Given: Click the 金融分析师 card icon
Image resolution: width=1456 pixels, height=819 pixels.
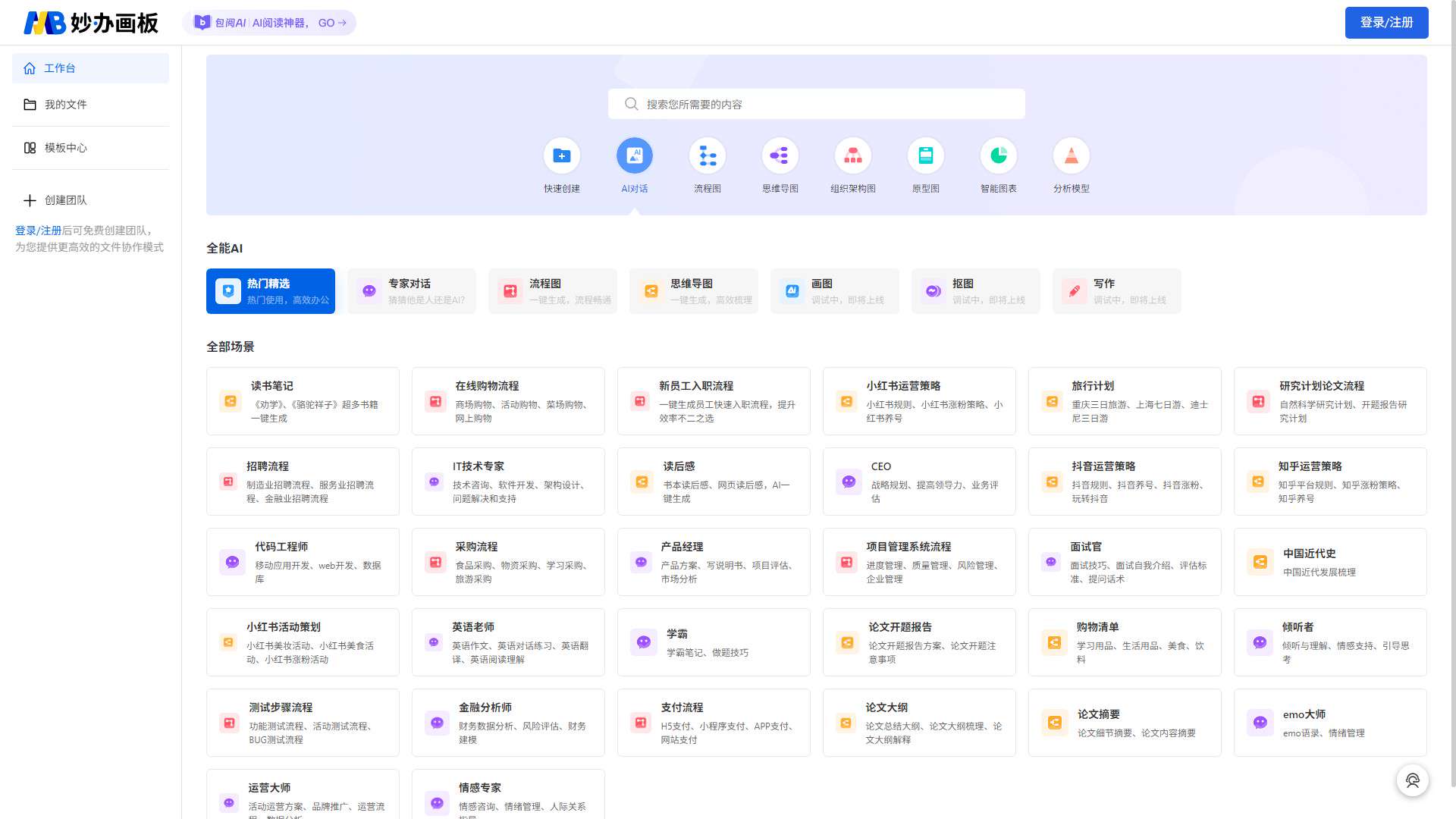Looking at the screenshot, I should click(437, 723).
